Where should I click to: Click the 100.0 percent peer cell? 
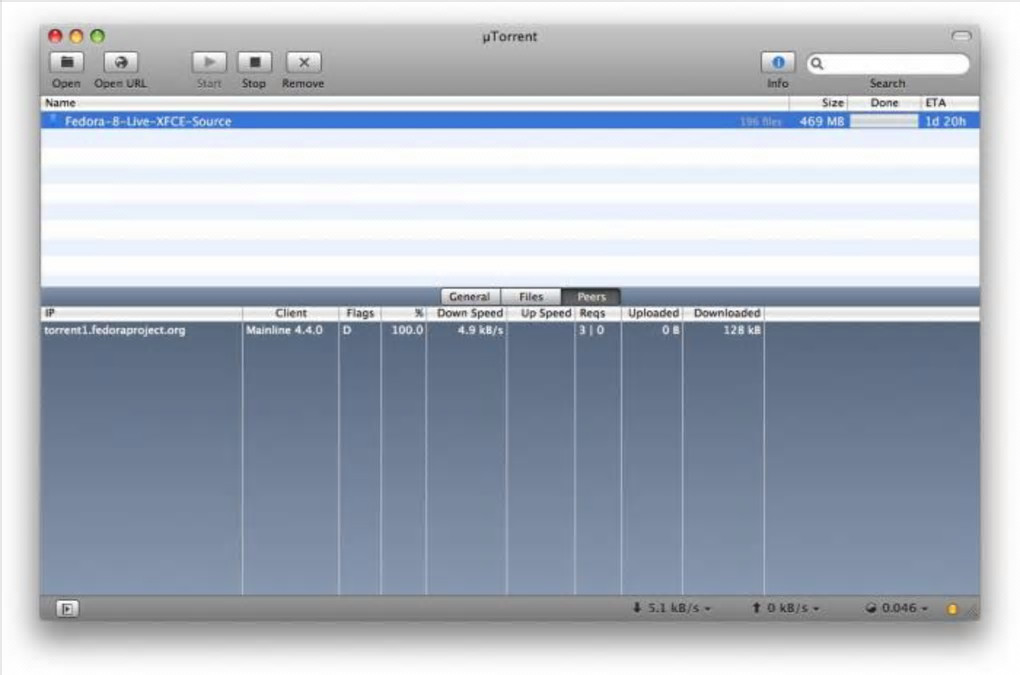(407, 330)
